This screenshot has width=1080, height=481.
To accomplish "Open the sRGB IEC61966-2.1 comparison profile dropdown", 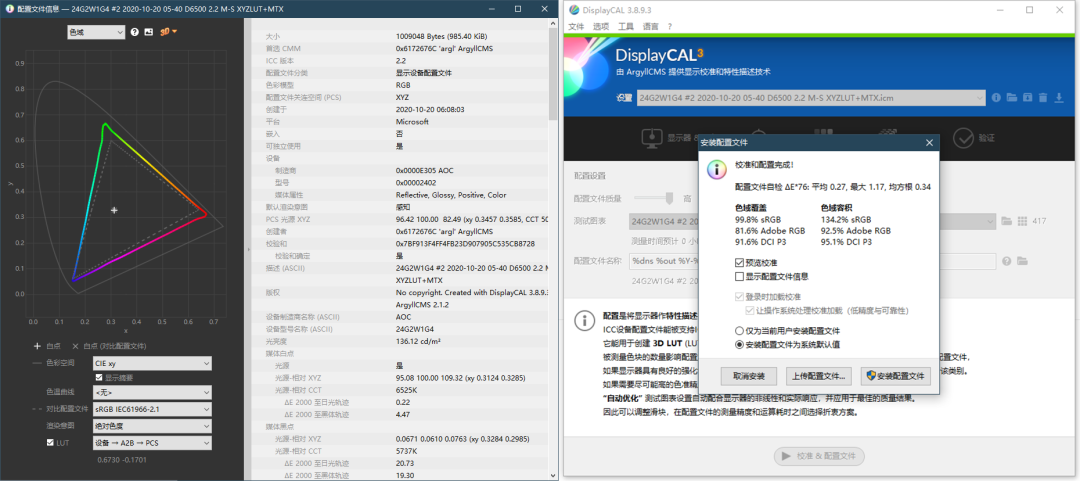I will tap(152, 409).
